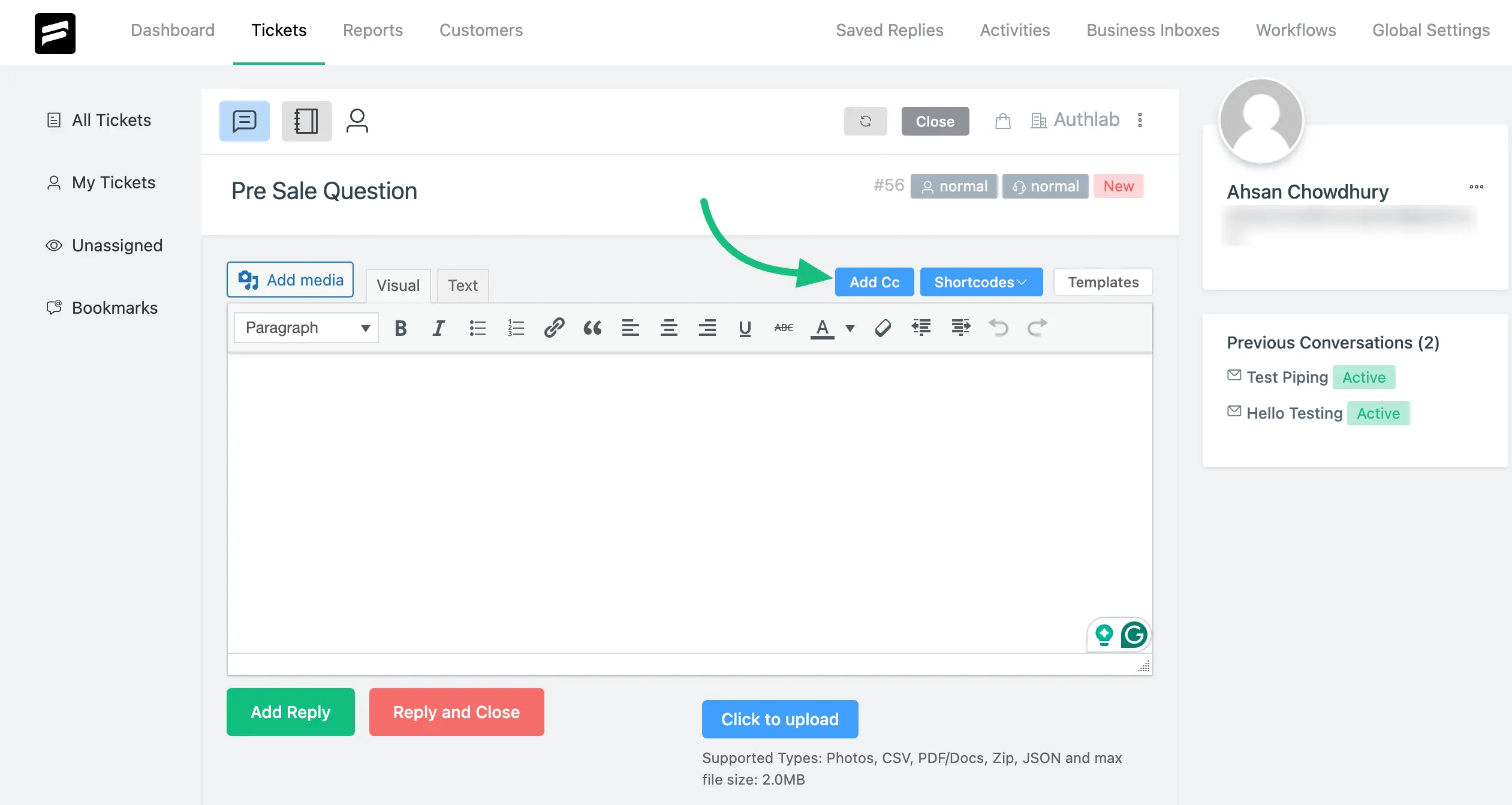Viewport: 1512px width, 805px height.
Task: Click the numbered list icon
Action: (515, 327)
